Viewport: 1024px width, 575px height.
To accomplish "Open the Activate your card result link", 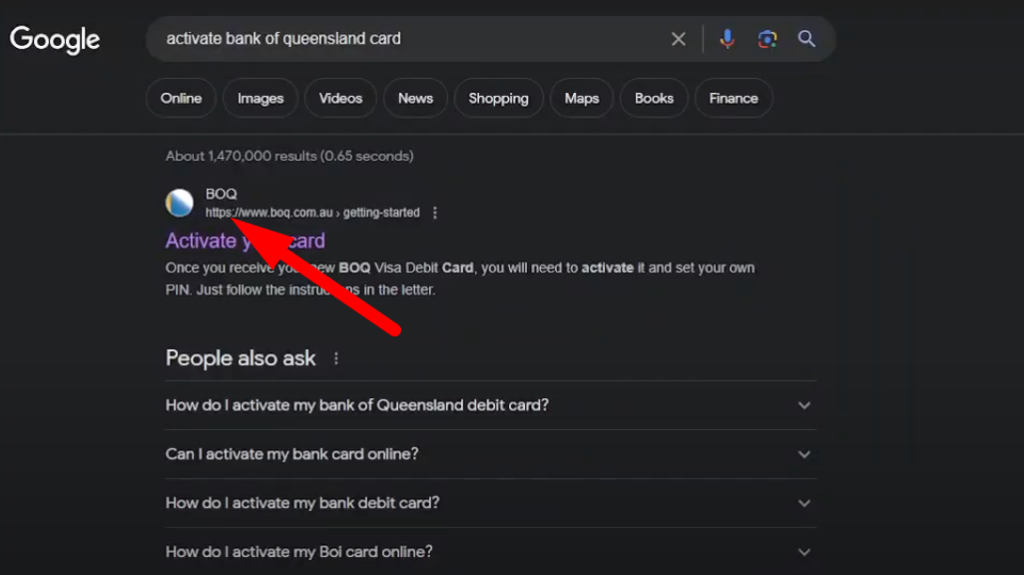I will (245, 240).
